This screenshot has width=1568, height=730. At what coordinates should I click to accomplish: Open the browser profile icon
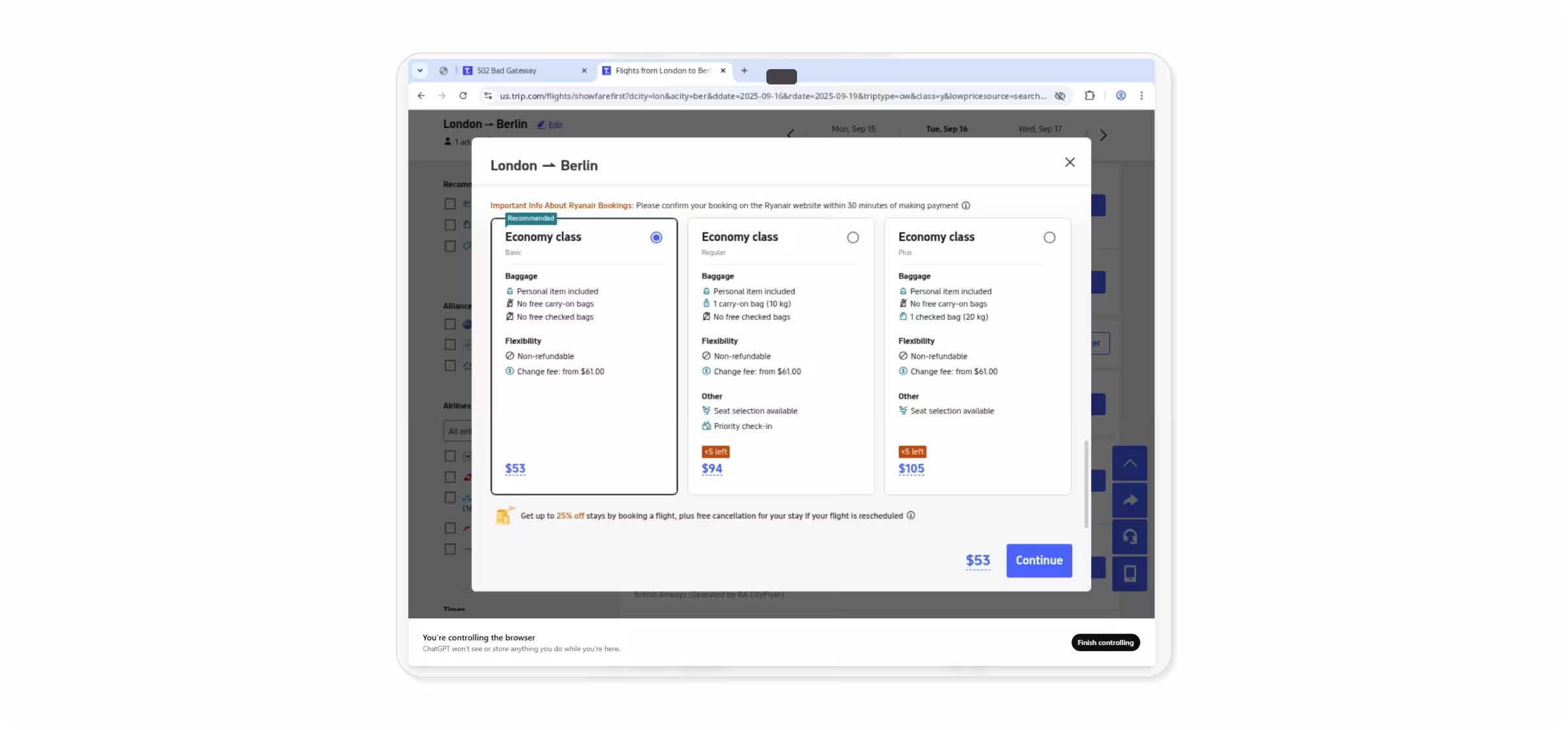(1120, 95)
